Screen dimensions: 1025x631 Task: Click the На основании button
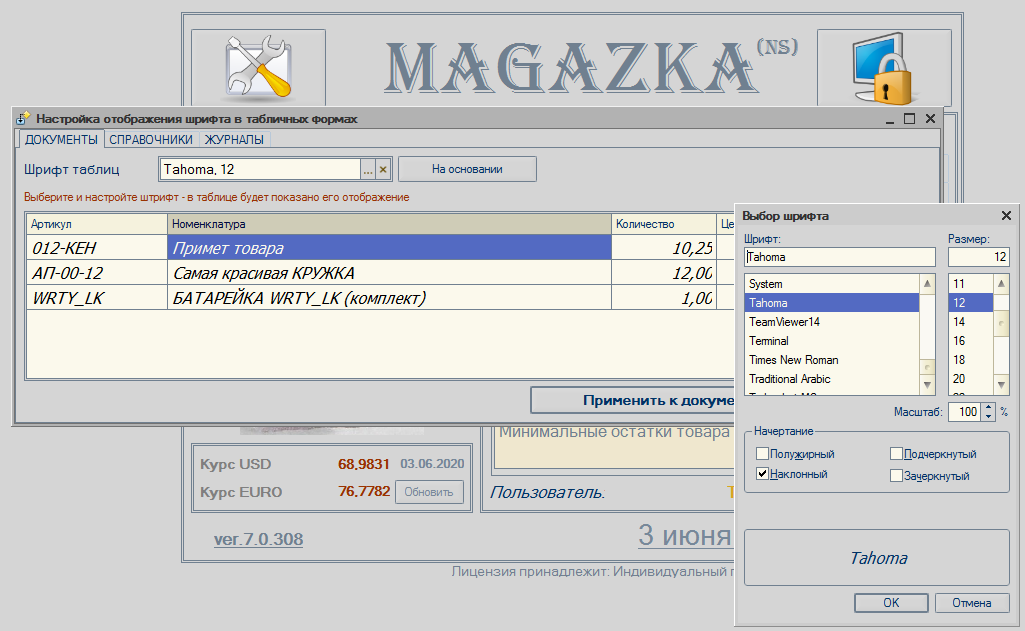pyautogui.click(x=467, y=169)
